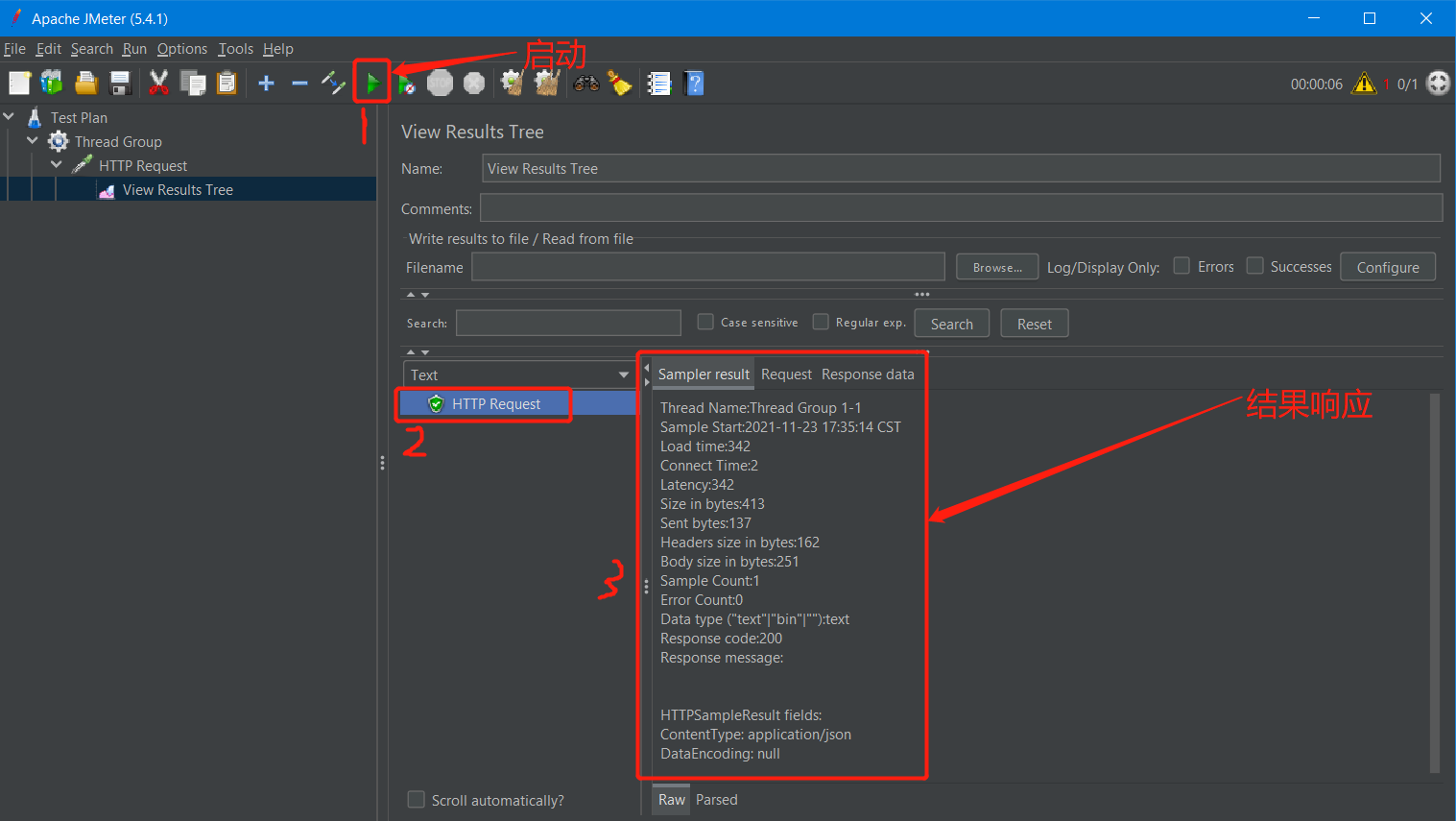
Task: Toggle Regular exp. checkbox
Action: [x=821, y=322]
